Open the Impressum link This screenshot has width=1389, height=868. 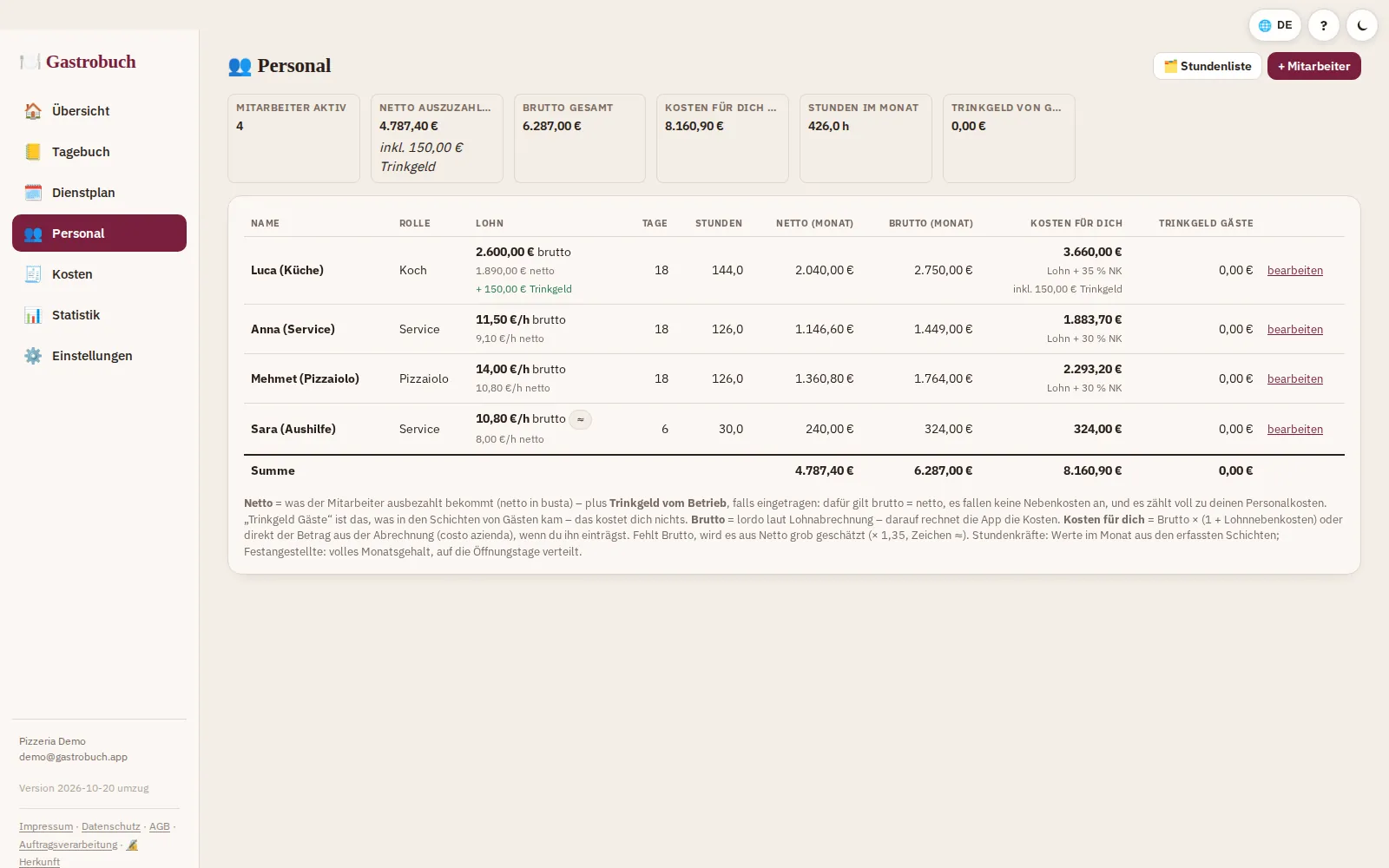(x=46, y=826)
